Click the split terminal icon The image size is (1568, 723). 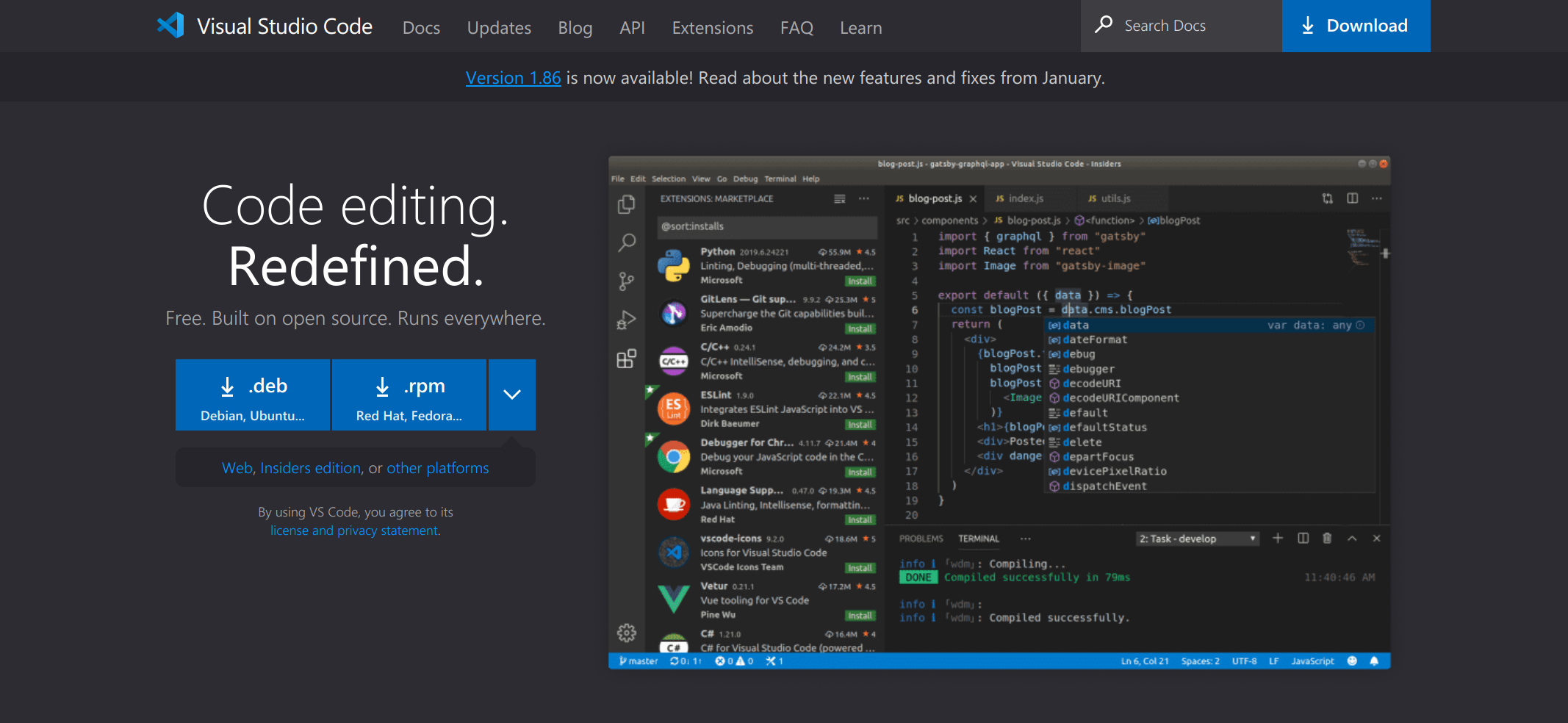[x=1303, y=539]
